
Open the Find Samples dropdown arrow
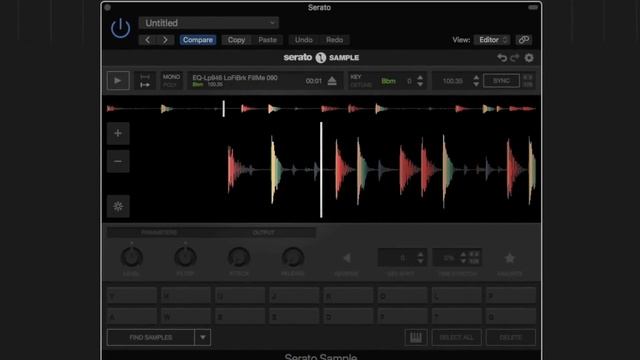tap(202, 338)
